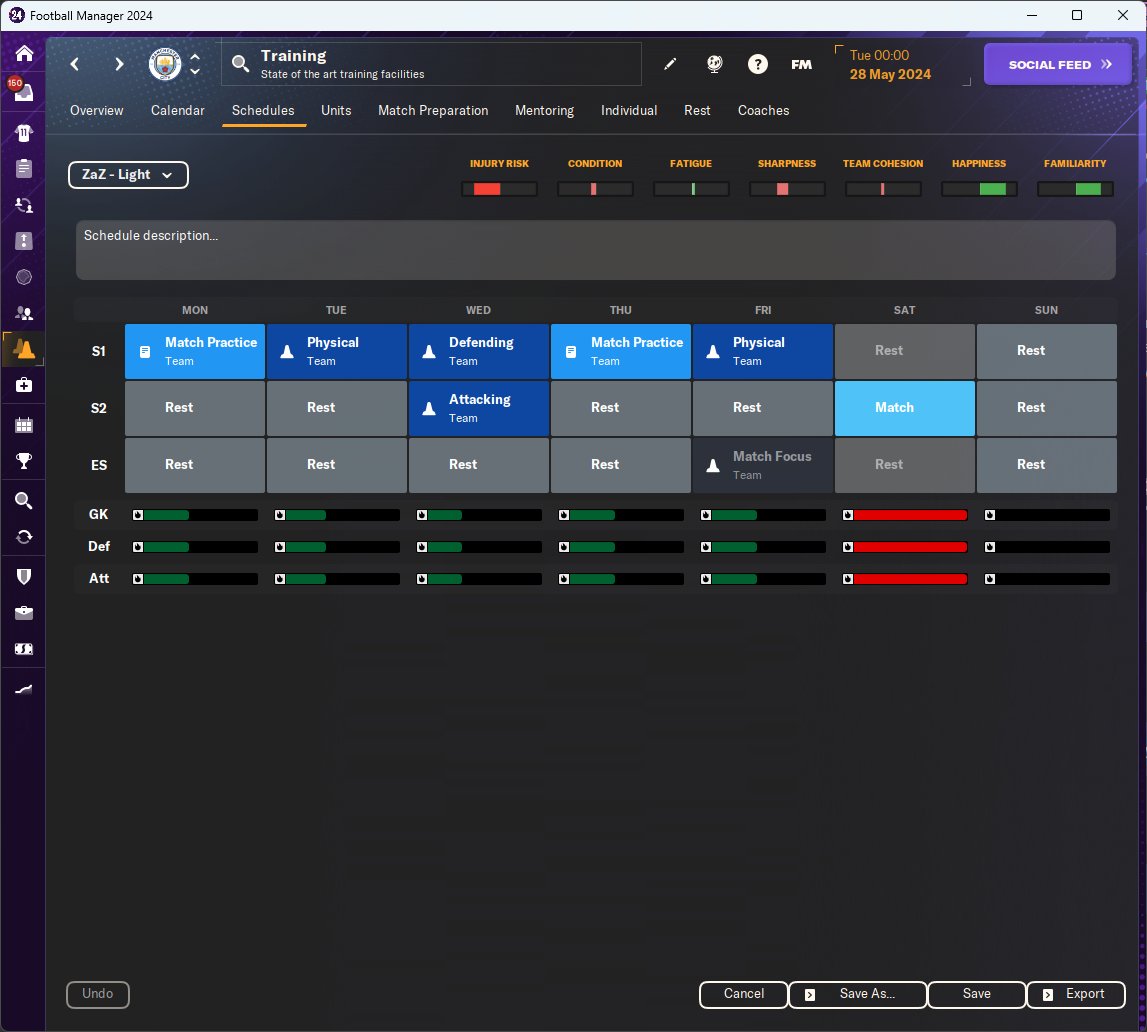Open the Club Vision briefcase icon

[x=23, y=613]
